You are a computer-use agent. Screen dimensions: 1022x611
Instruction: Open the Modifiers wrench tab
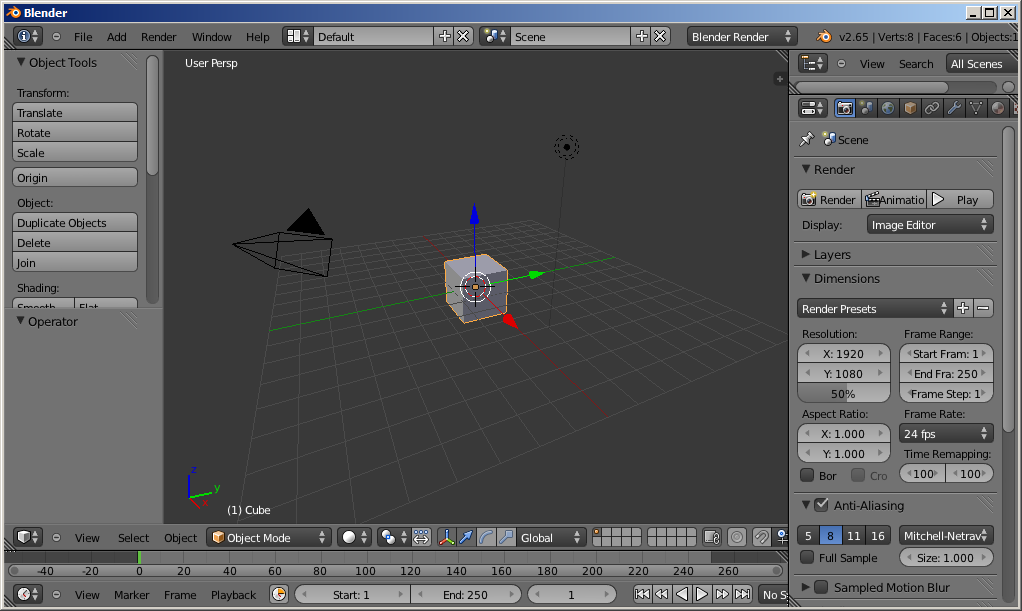click(x=954, y=108)
